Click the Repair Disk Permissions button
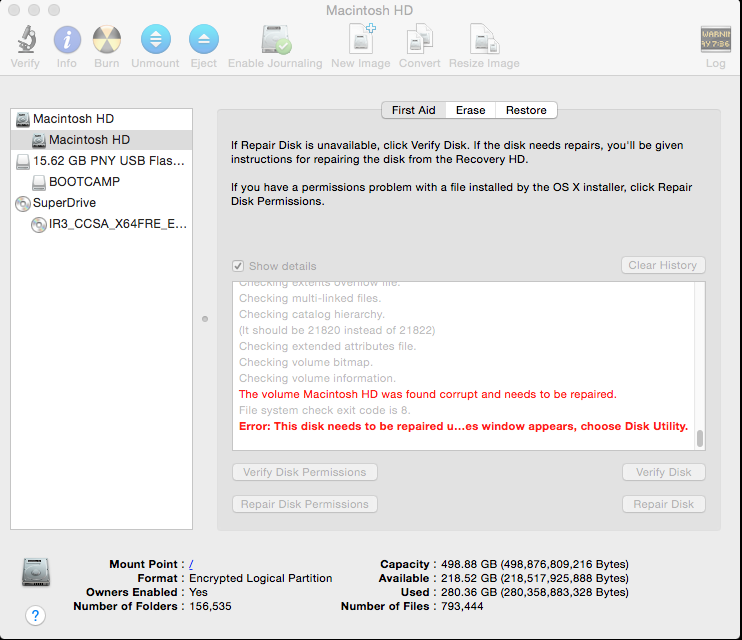The image size is (742, 640). [305, 504]
